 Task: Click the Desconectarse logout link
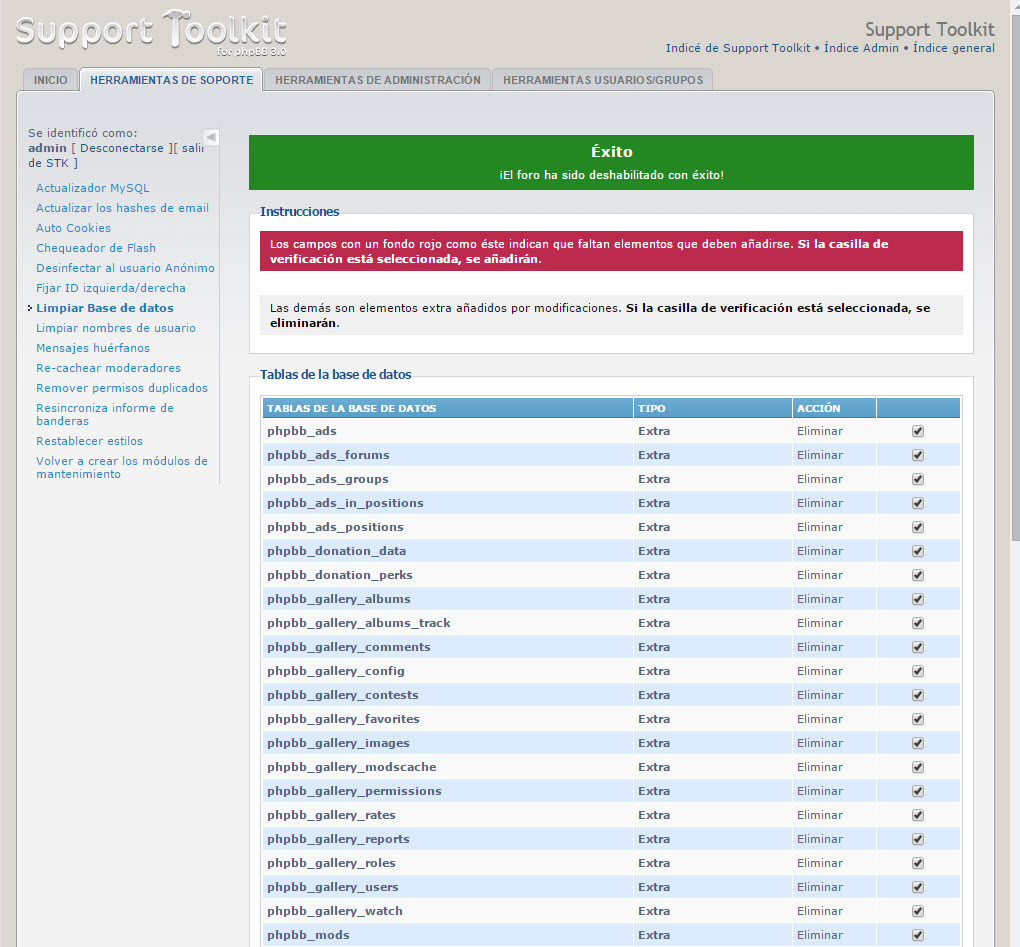tap(121, 148)
